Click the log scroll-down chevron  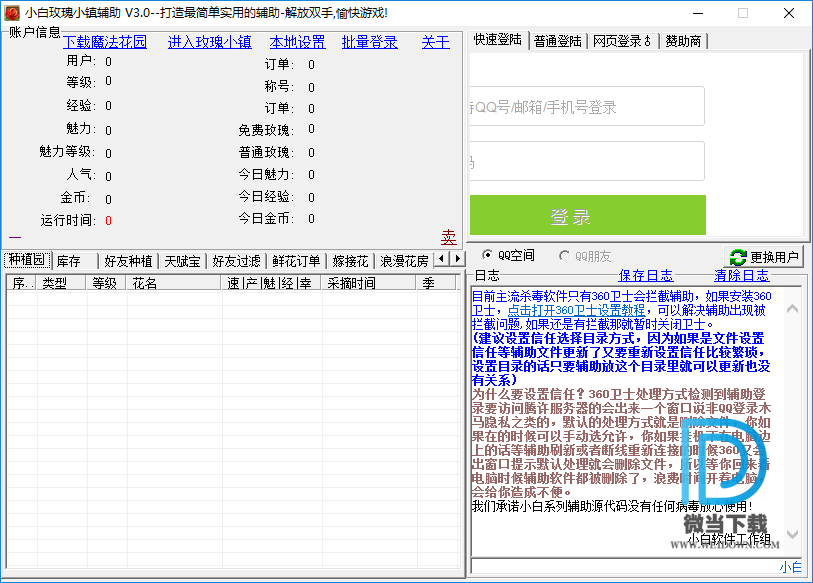[792, 534]
